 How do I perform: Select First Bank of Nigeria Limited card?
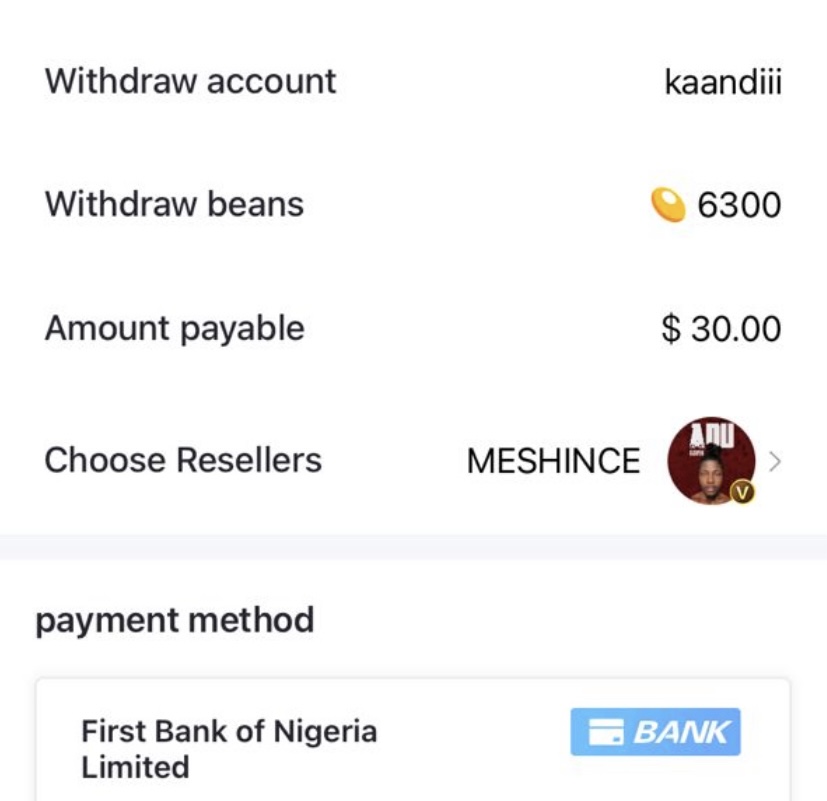coord(413,740)
